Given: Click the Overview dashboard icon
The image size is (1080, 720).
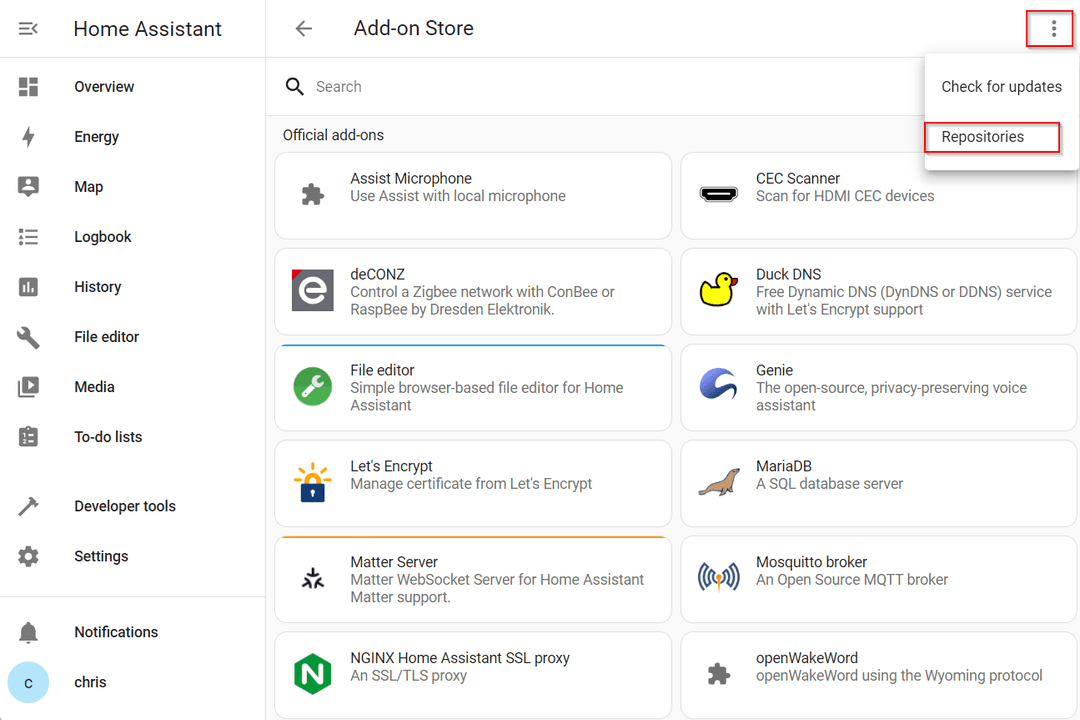Looking at the screenshot, I should pyautogui.click(x=28, y=87).
